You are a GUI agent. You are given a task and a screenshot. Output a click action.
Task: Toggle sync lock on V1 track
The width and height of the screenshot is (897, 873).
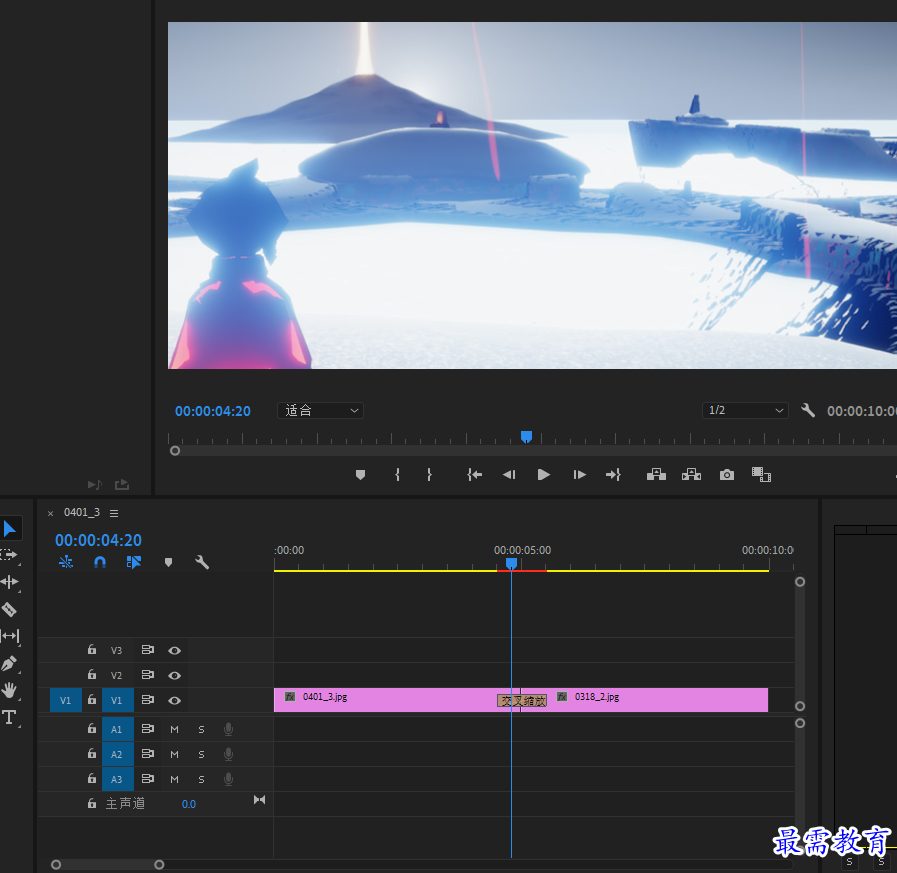[148, 700]
